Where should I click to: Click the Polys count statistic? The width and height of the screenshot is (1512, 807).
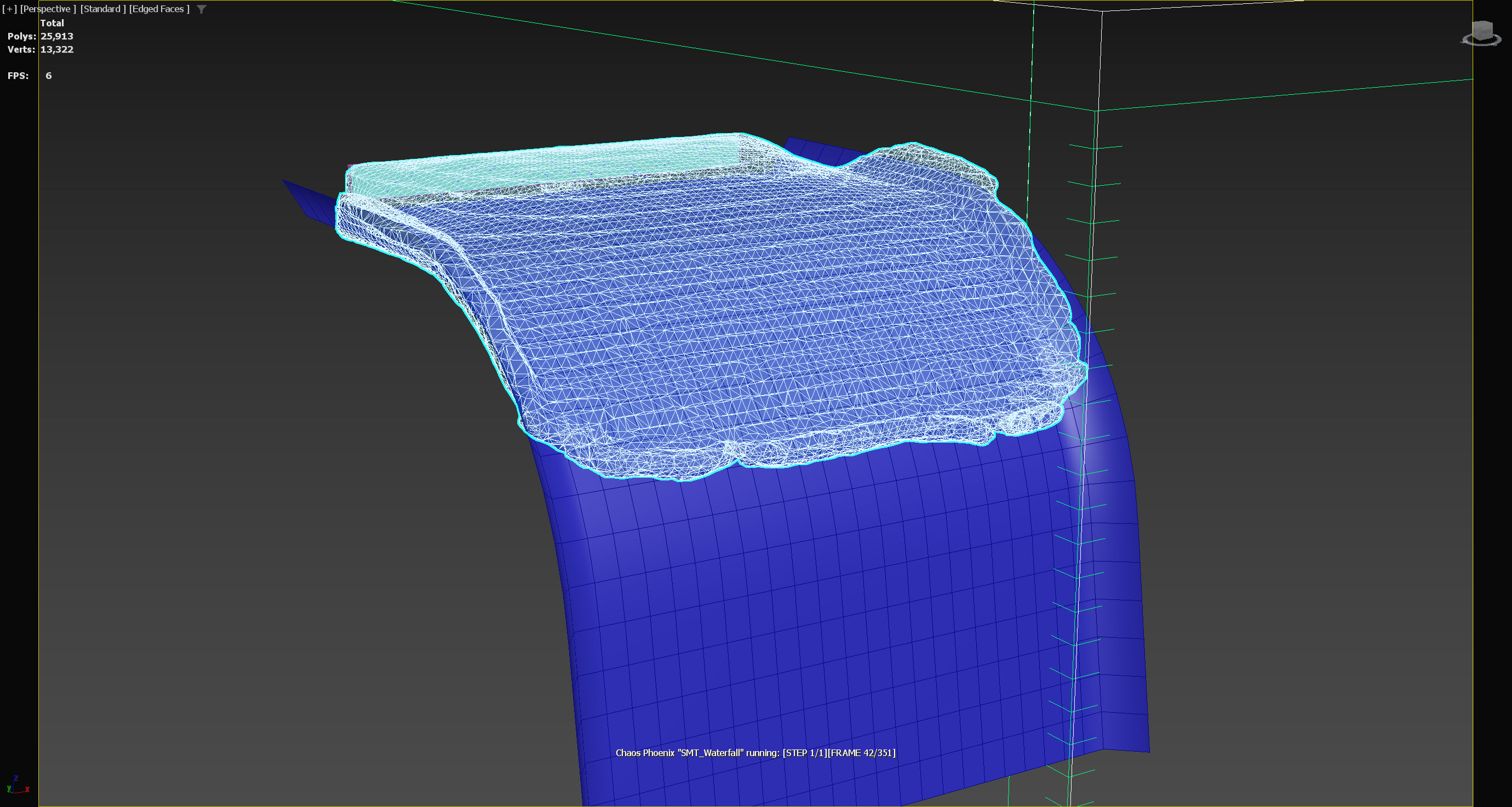(x=56, y=36)
